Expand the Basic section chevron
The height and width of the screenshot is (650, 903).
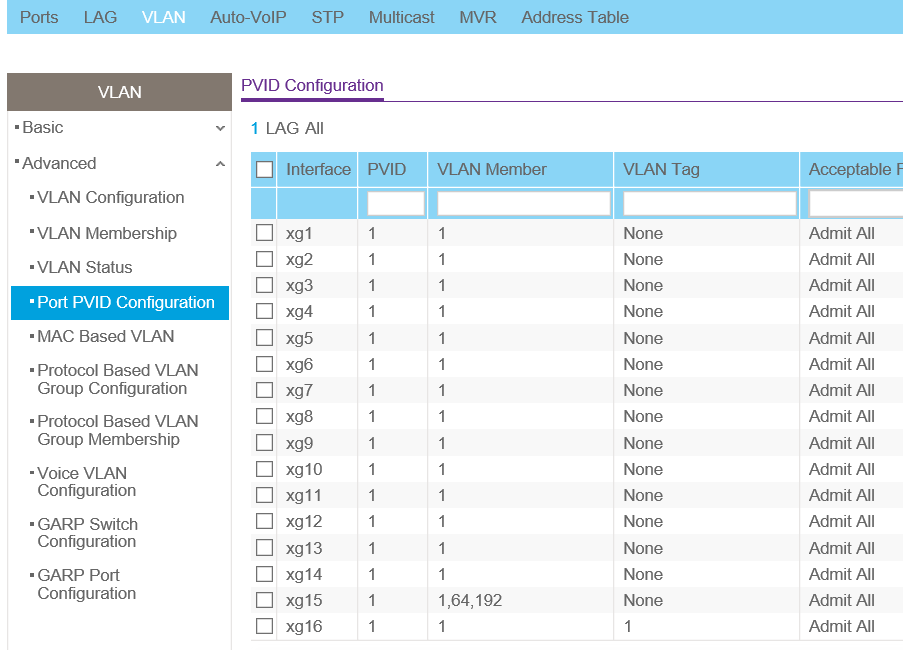coord(220,128)
